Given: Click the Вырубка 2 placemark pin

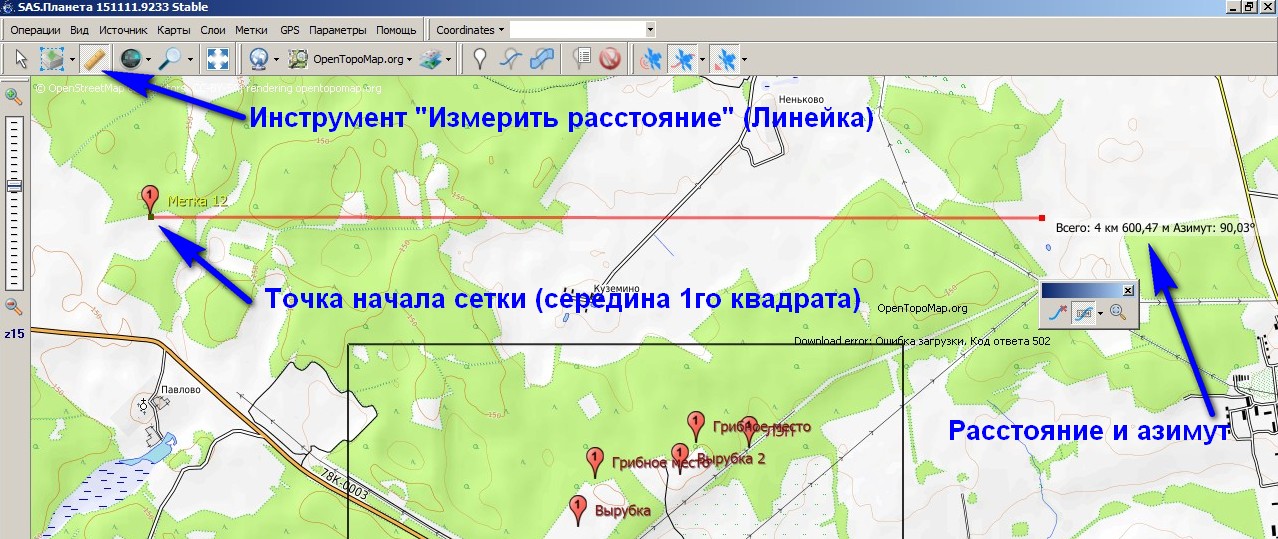Looking at the screenshot, I should (680, 455).
